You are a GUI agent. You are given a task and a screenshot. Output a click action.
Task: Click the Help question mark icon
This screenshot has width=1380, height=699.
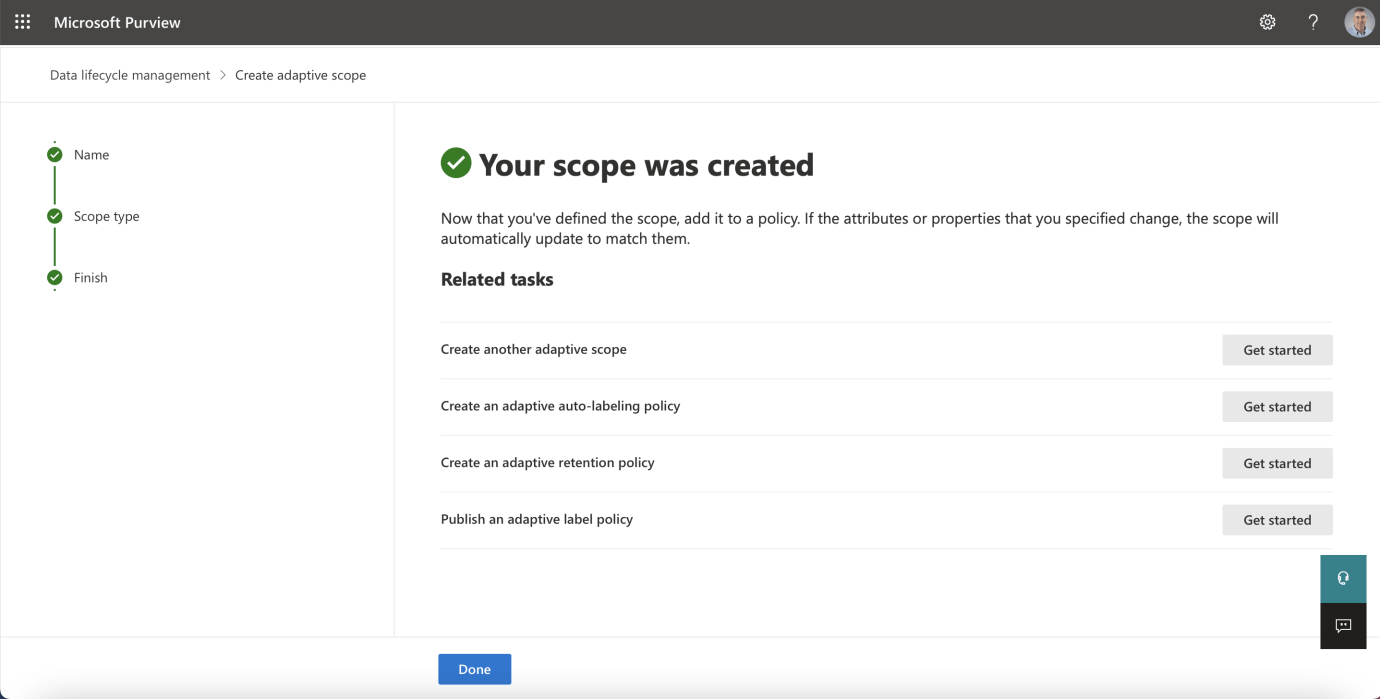[x=1313, y=22]
